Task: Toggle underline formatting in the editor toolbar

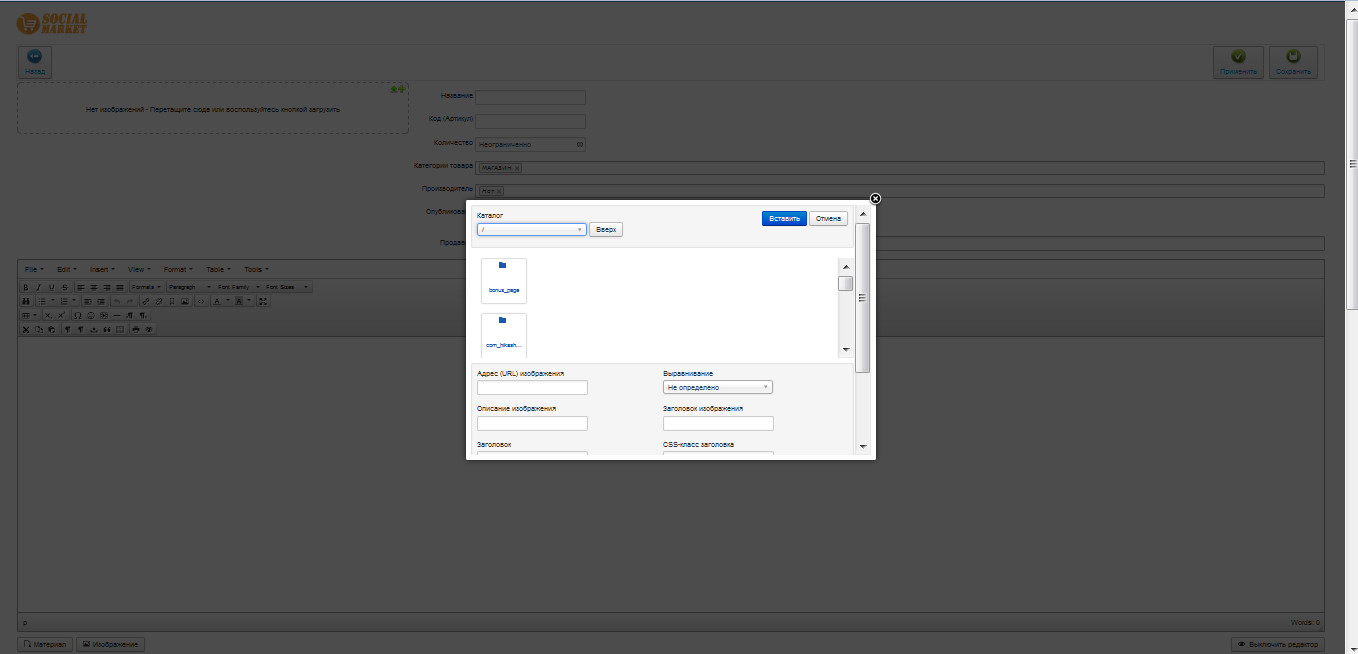Action: pyautogui.click(x=52, y=287)
